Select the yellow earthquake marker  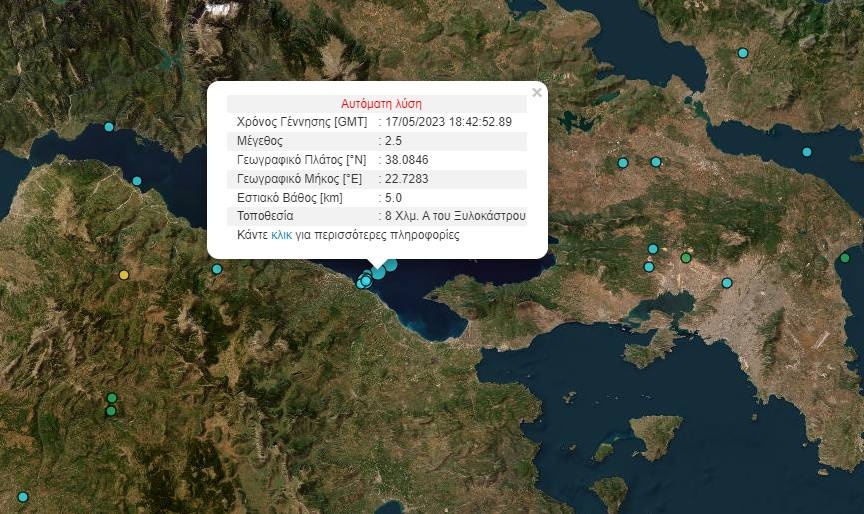124,275
